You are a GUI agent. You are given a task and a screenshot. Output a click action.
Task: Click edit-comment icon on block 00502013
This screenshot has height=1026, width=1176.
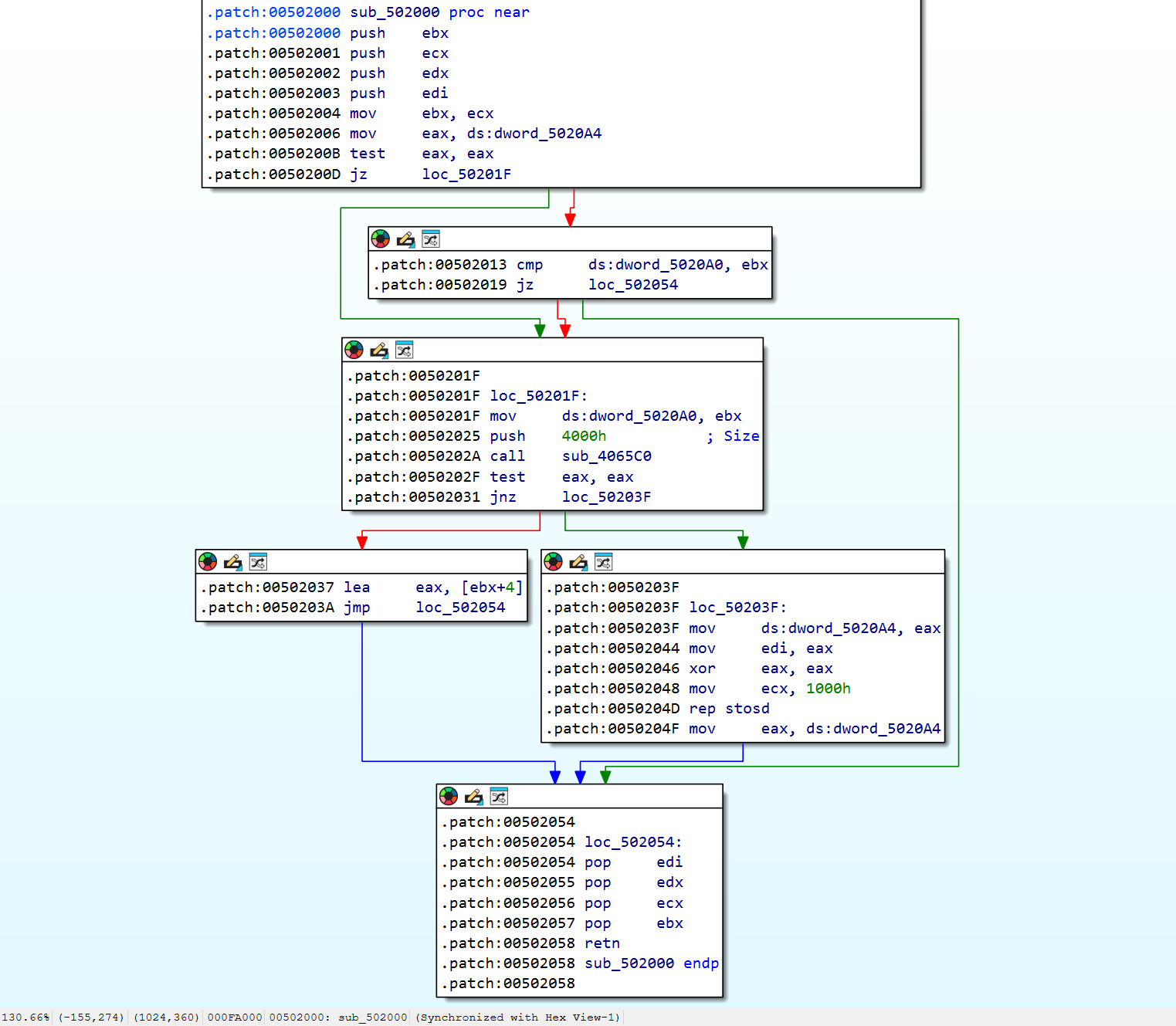[405, 239]
